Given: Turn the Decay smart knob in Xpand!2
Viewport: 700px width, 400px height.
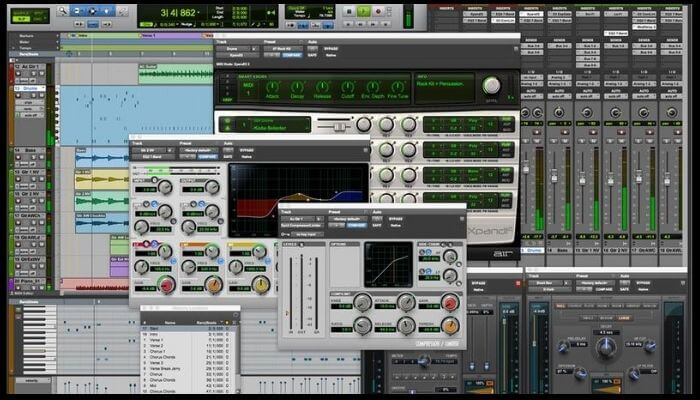Looking at the screenshot, I should [297, 87].
